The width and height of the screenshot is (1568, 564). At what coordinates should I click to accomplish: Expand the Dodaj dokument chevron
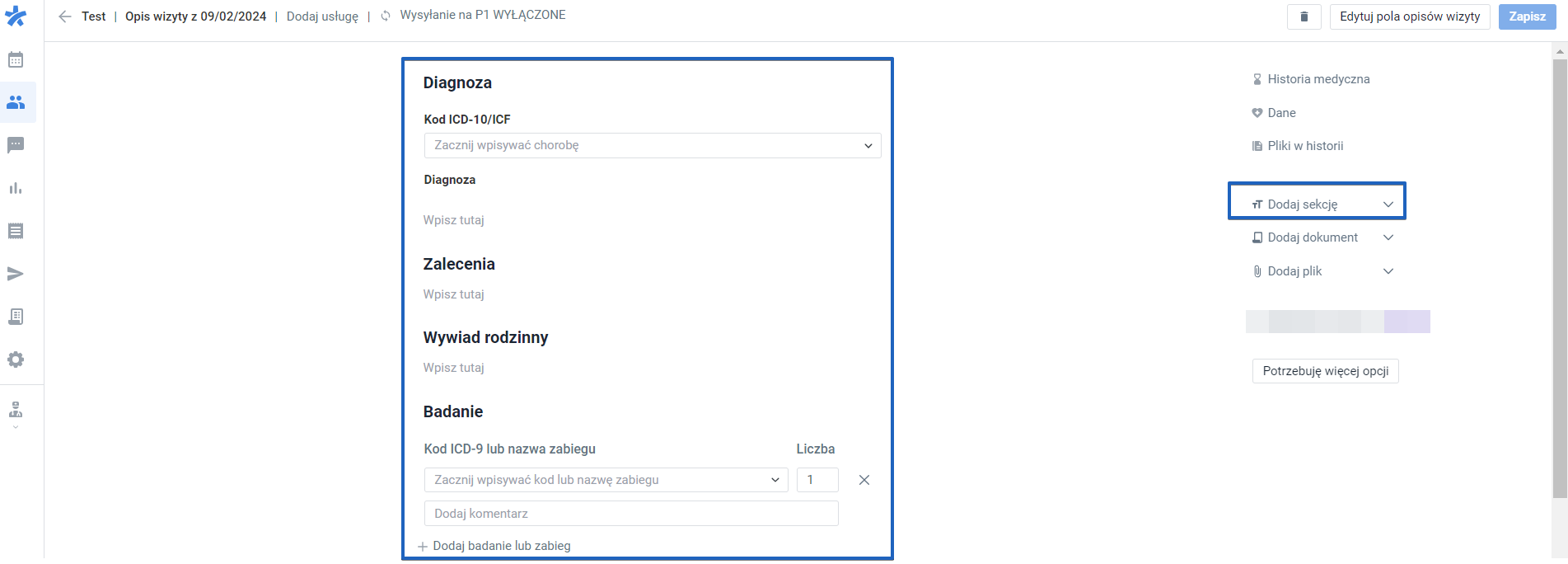point(1388,237)
